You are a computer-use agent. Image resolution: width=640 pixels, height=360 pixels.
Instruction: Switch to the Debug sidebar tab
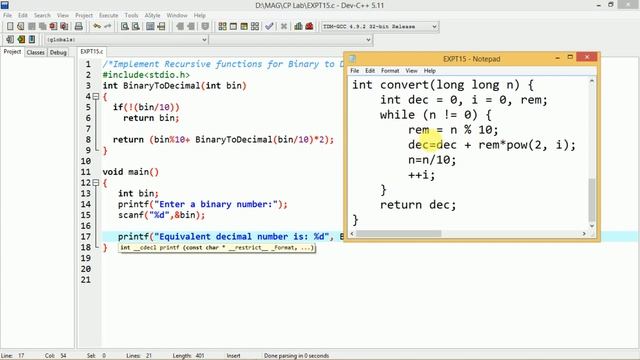coord(58,52)
